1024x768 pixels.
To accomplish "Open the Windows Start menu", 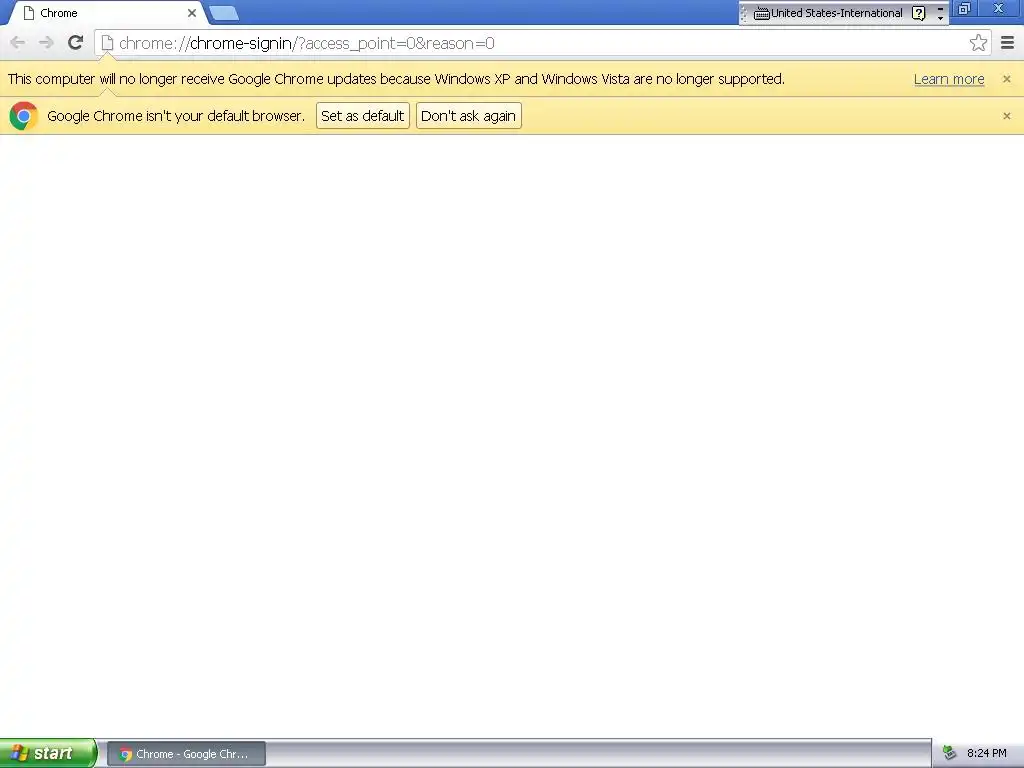I will click(48, 754).
